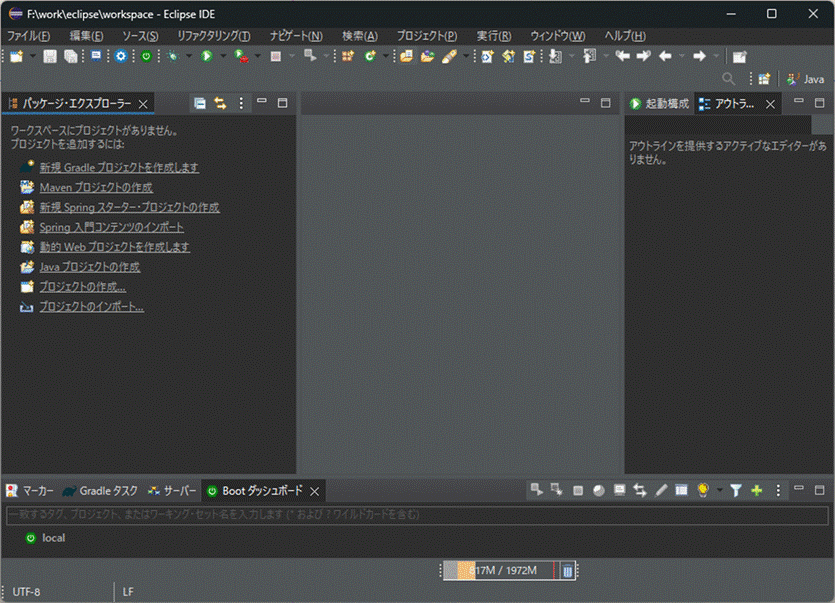Maximize the Package Explorer panel
This screenshot has width=835, height=603.
tap(283, 103)
